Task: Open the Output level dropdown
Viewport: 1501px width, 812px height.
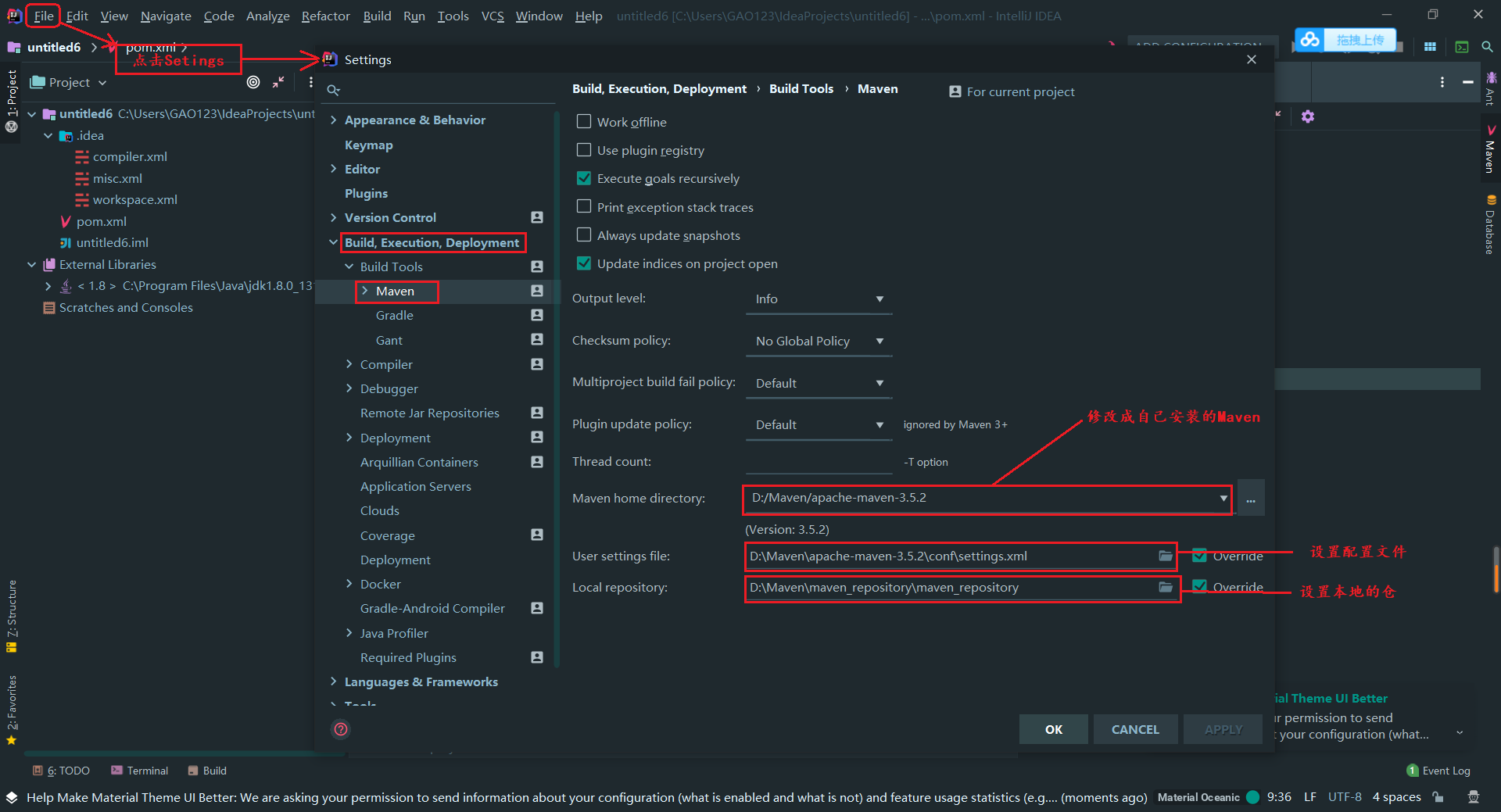Action: 819,299
